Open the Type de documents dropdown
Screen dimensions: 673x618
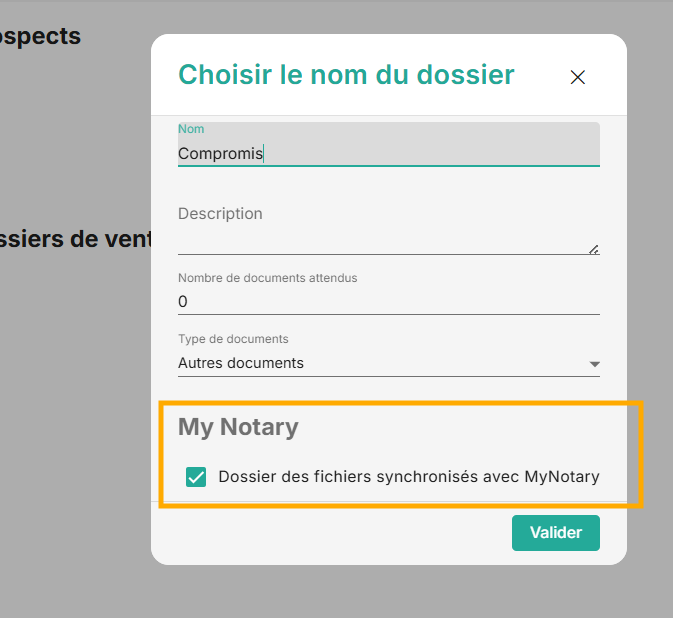pyautogui.click(x=388, y=363)
